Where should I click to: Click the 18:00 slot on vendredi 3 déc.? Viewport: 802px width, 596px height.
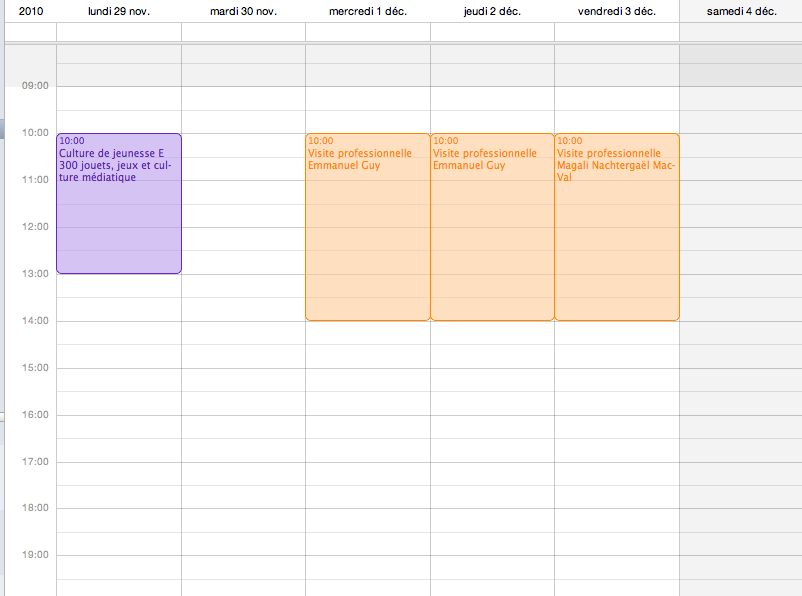(617, 521)
